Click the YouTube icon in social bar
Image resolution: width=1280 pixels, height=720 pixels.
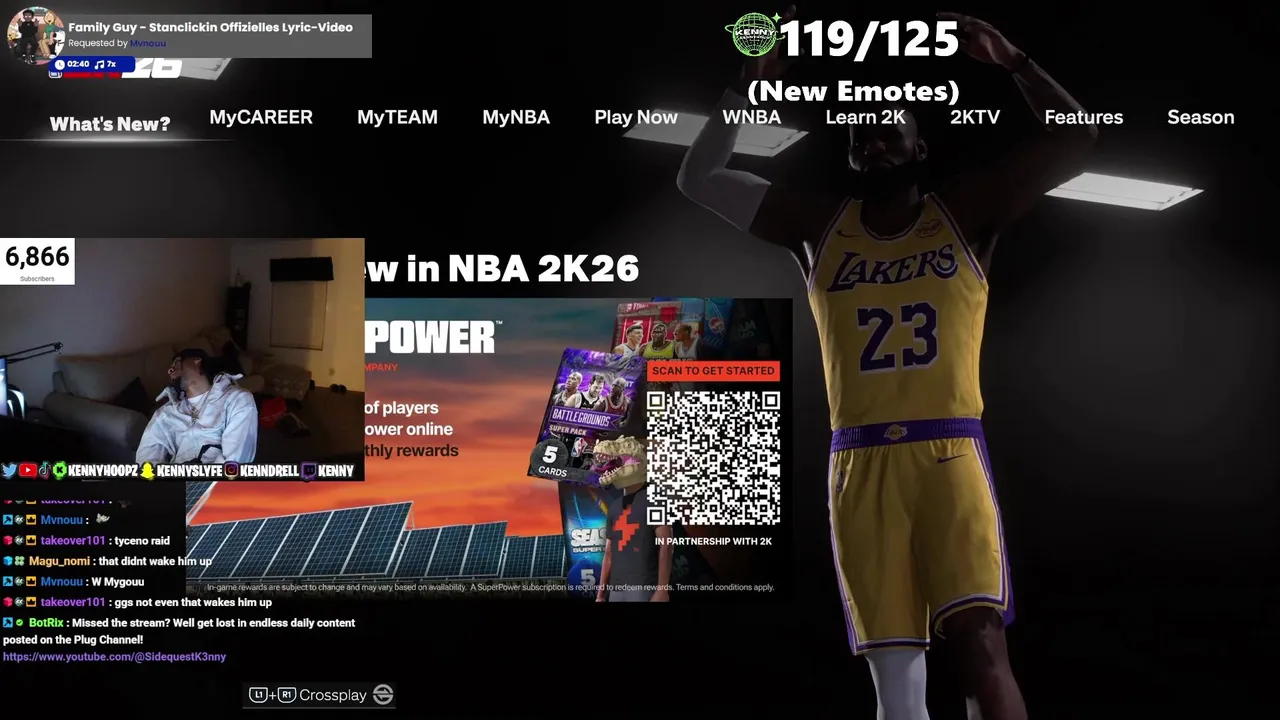[x=27, y=470]
